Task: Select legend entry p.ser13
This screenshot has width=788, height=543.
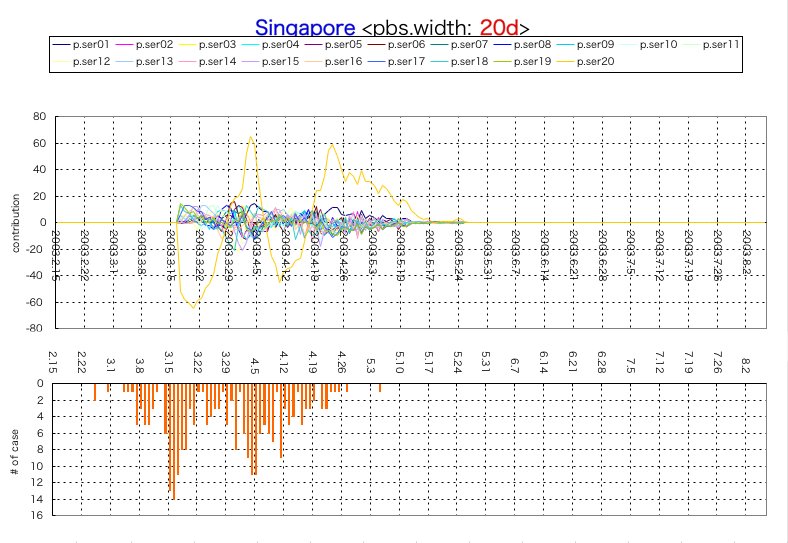Action: coord(144,61)
